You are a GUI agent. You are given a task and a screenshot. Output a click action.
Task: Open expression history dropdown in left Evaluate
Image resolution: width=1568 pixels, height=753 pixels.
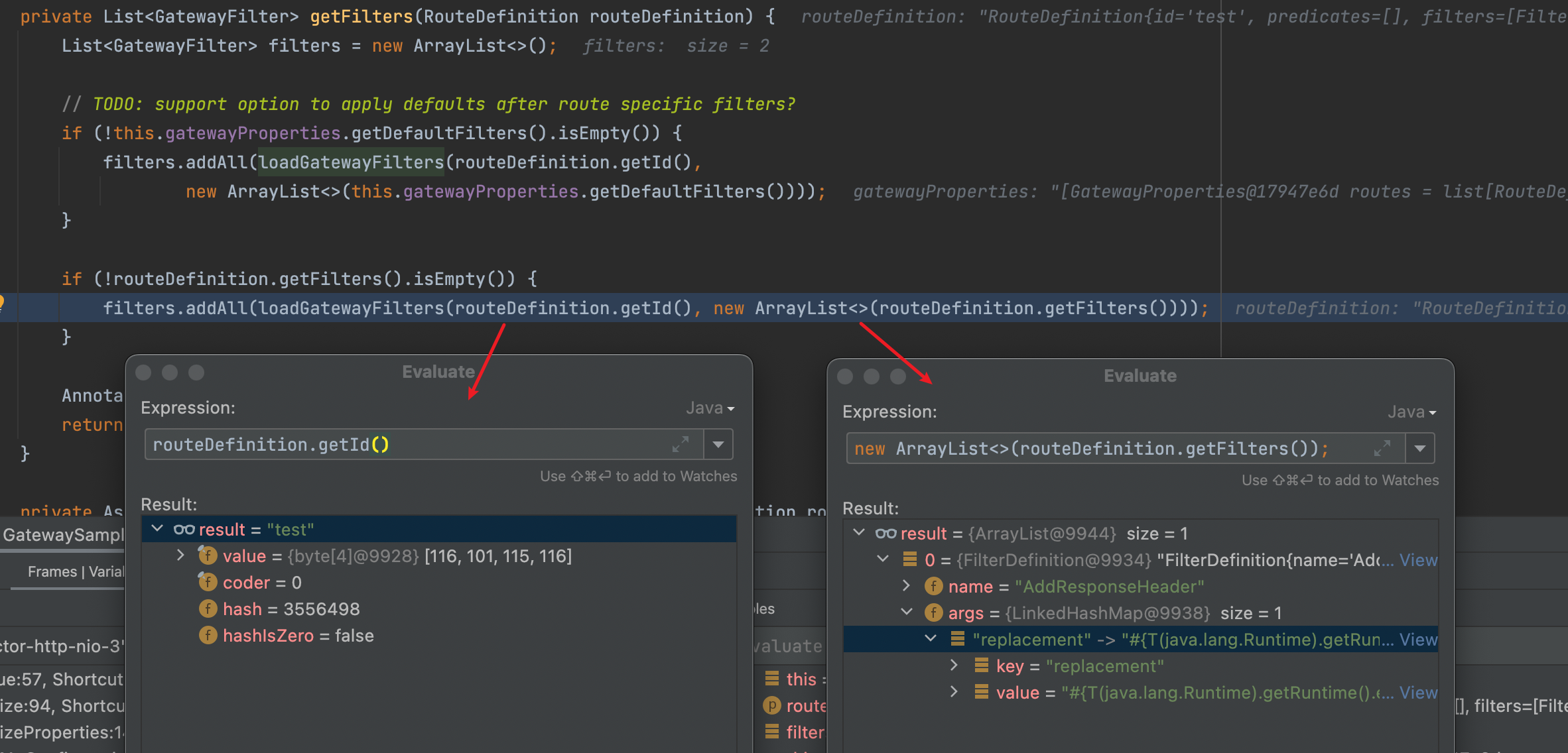pos(718,444)
